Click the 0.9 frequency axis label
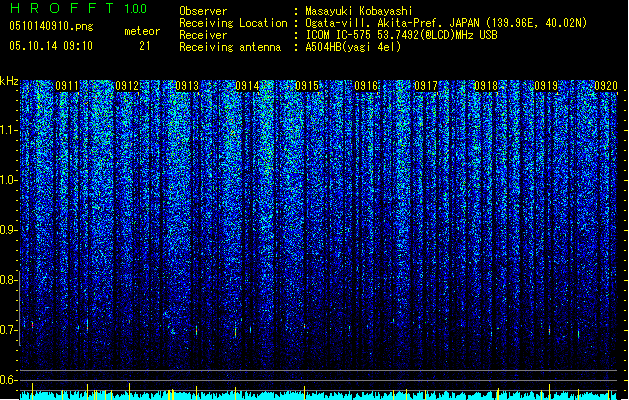 9,230
